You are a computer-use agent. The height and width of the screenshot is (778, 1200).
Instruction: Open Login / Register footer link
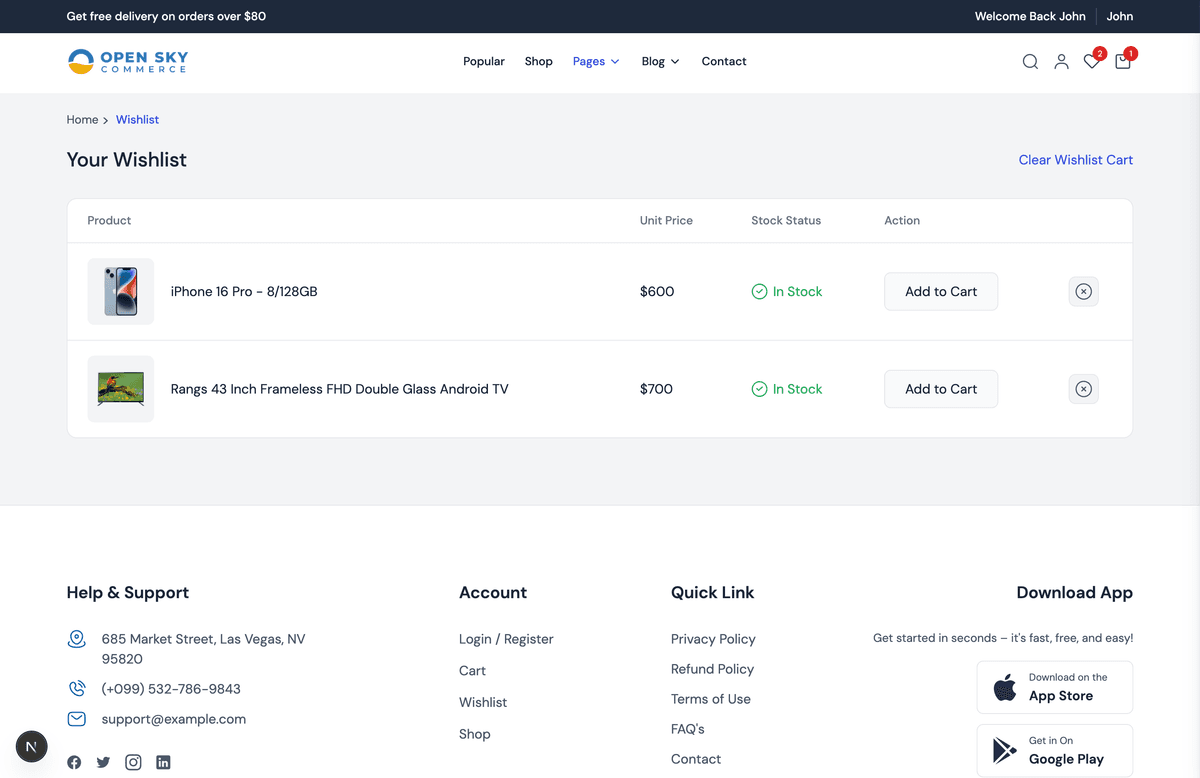pos(506,639)
